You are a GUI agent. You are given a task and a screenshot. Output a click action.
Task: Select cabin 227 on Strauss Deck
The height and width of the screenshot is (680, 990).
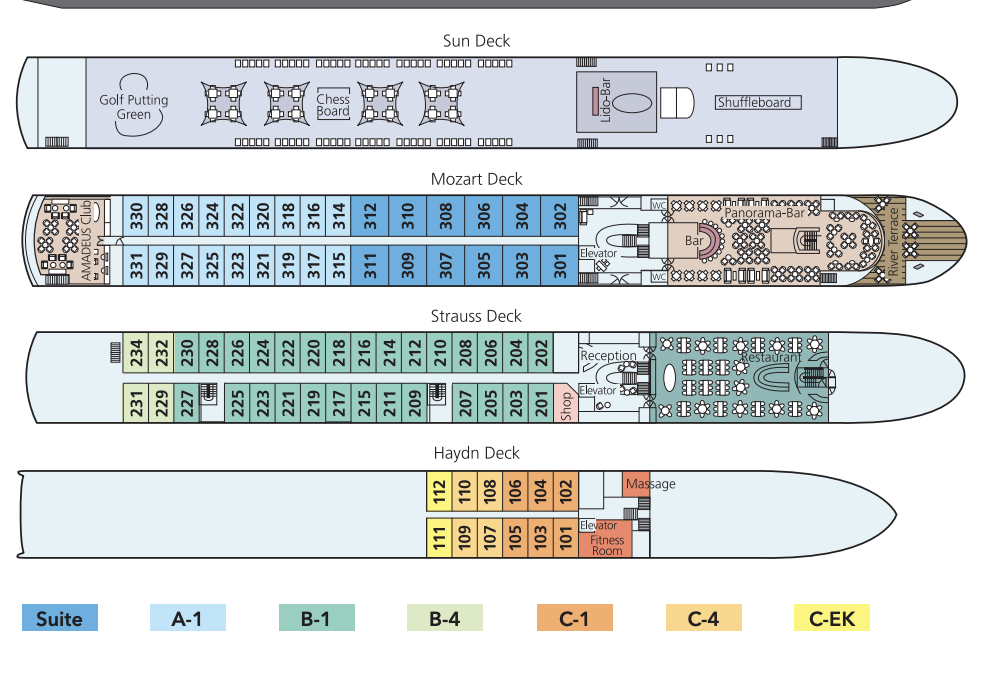(186, 403)
